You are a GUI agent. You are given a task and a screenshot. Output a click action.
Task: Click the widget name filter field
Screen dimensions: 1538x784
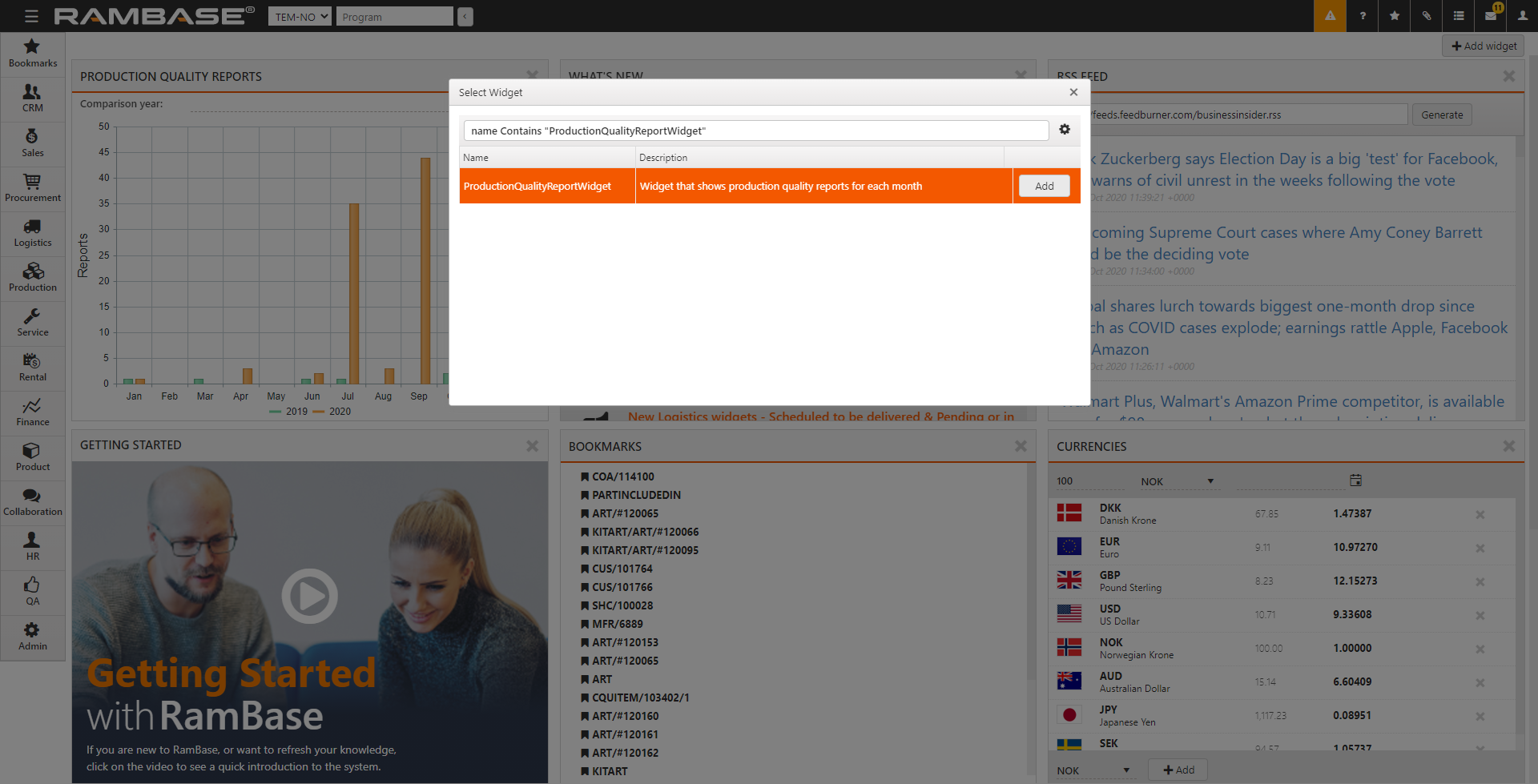(x=755, y=131)
